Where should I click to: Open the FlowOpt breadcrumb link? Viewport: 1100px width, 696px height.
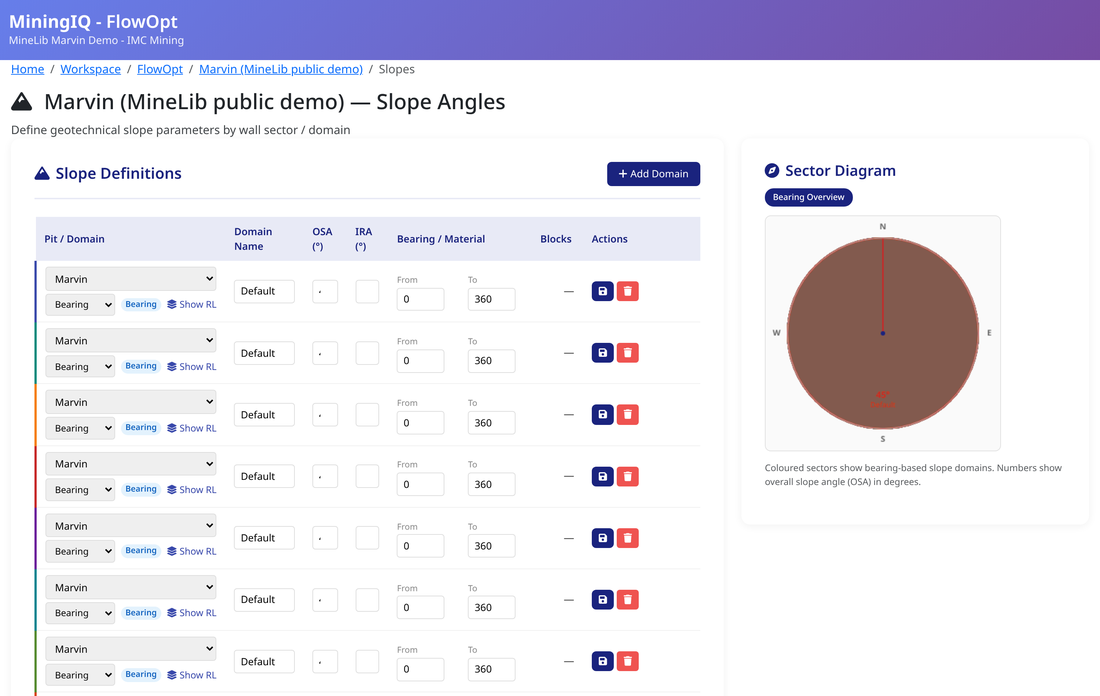pyautogui.click(x=160, y=69)
